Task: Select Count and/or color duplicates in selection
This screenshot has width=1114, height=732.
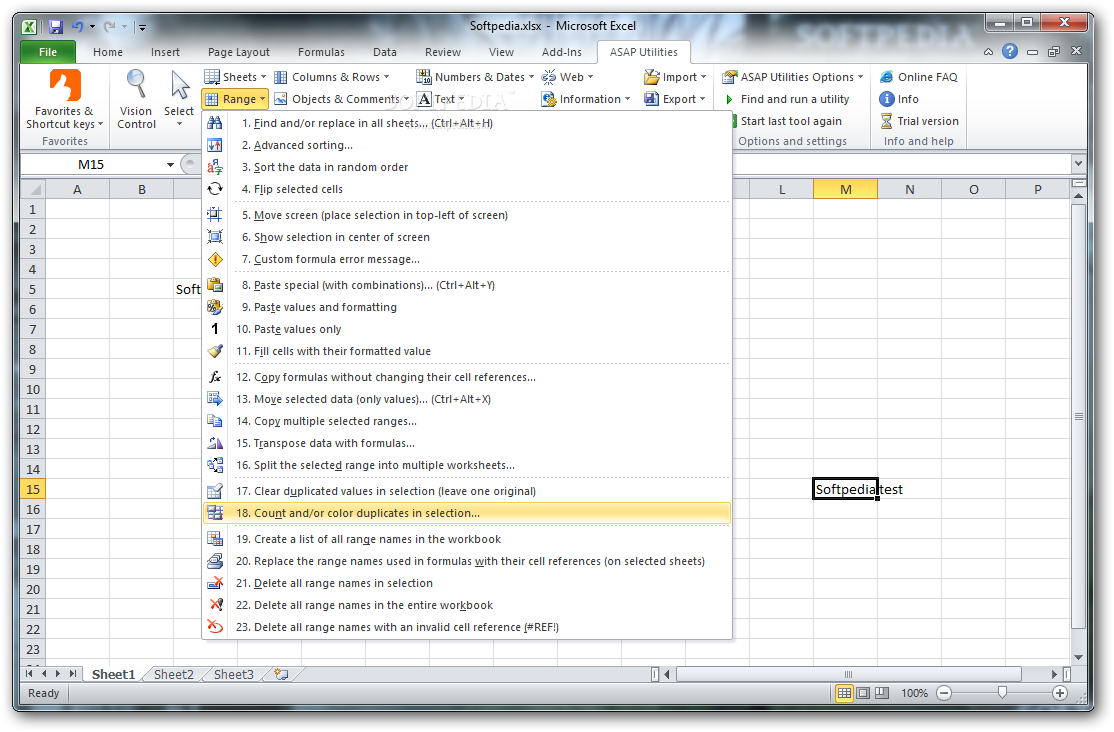Action: coord(467,513)
